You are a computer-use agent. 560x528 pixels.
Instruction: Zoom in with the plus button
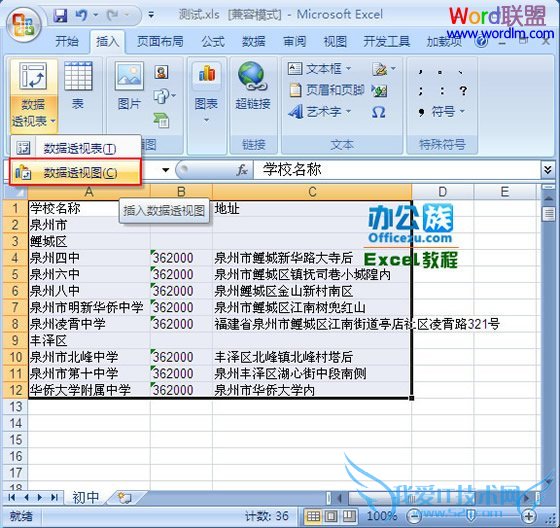(x=529, y=516)
